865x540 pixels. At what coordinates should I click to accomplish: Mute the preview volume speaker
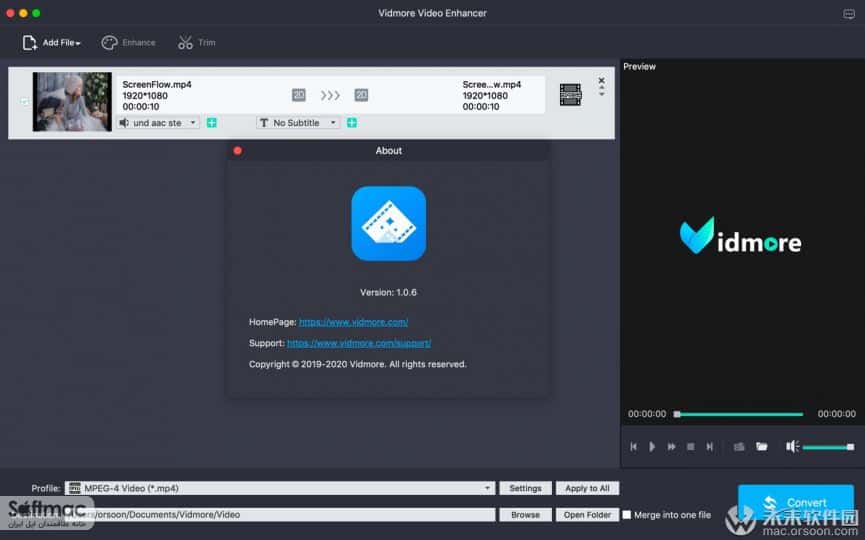point(792,447)
